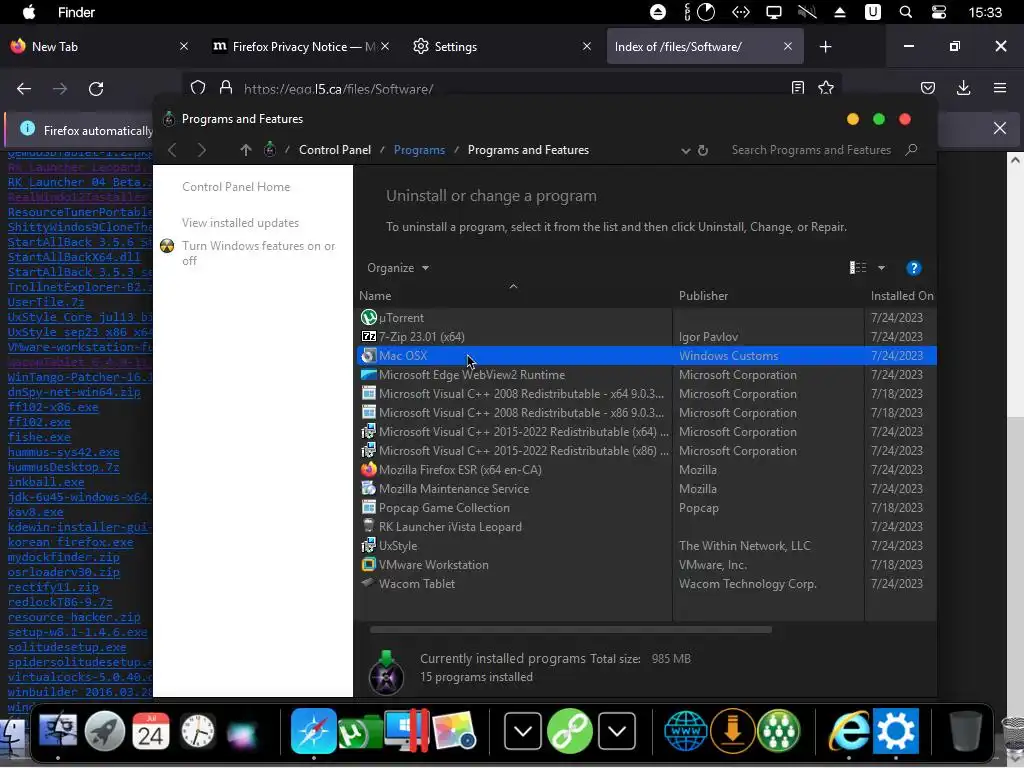
Task: Open green chain link icon in dock
Action: (569, 731)
